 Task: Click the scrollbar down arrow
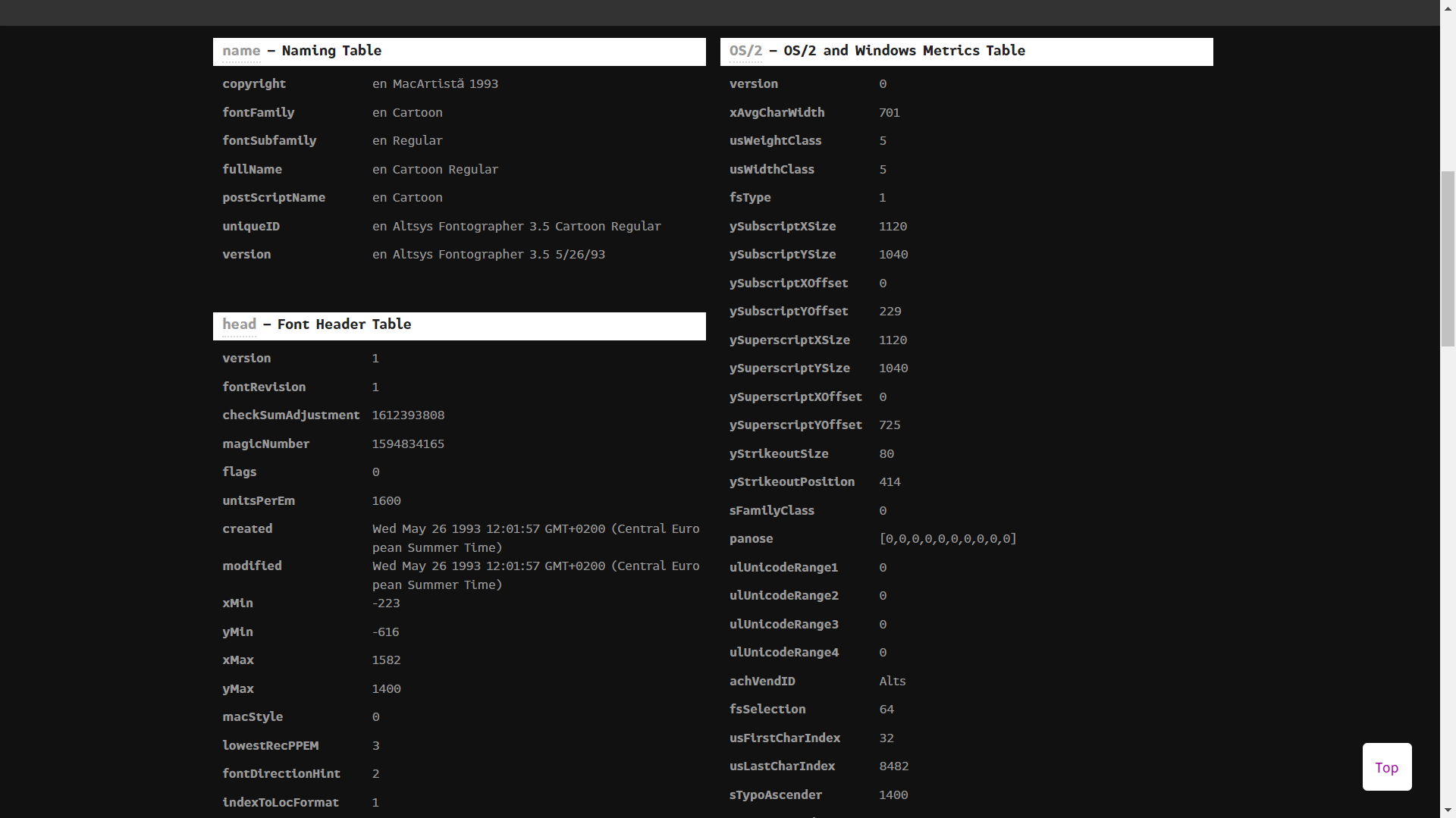[x=1448, y=811]
